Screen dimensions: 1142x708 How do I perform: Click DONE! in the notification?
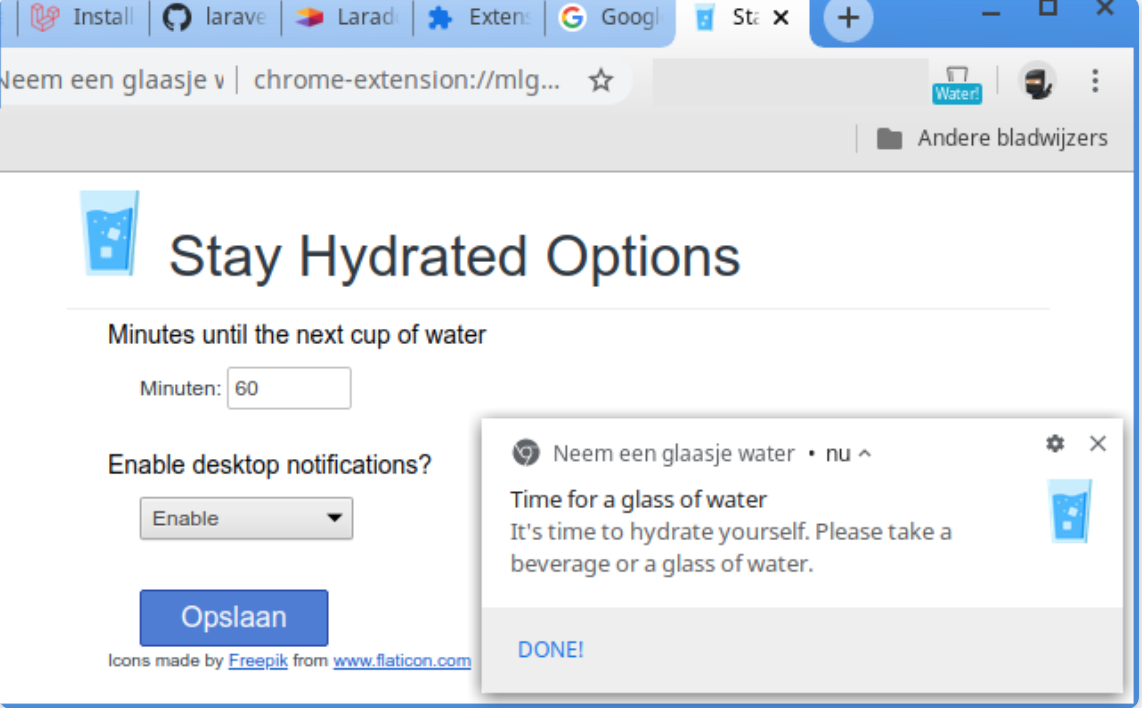point(550,650)
